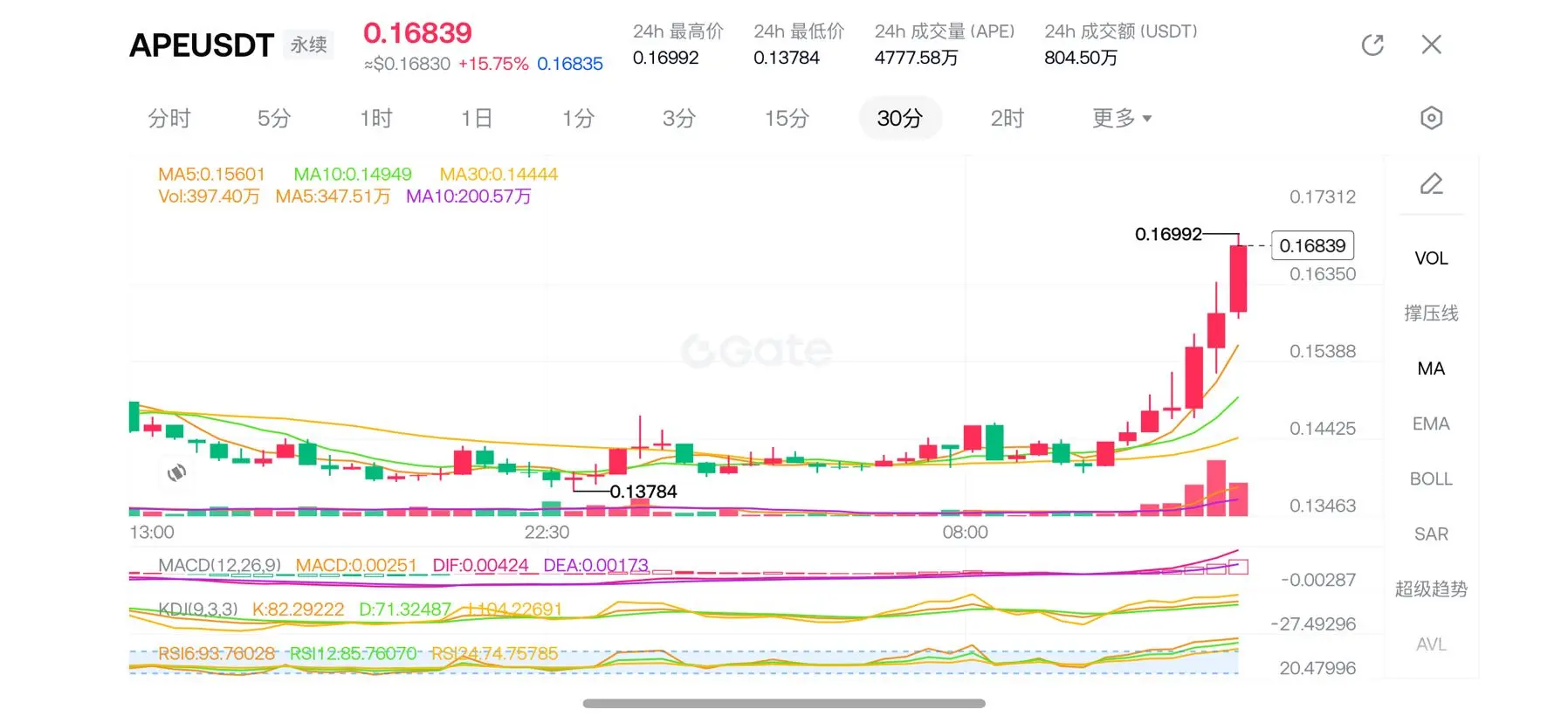Click the current price label 0.16839 on axis
This screenshot has height=723, width=1568.
1312,245
